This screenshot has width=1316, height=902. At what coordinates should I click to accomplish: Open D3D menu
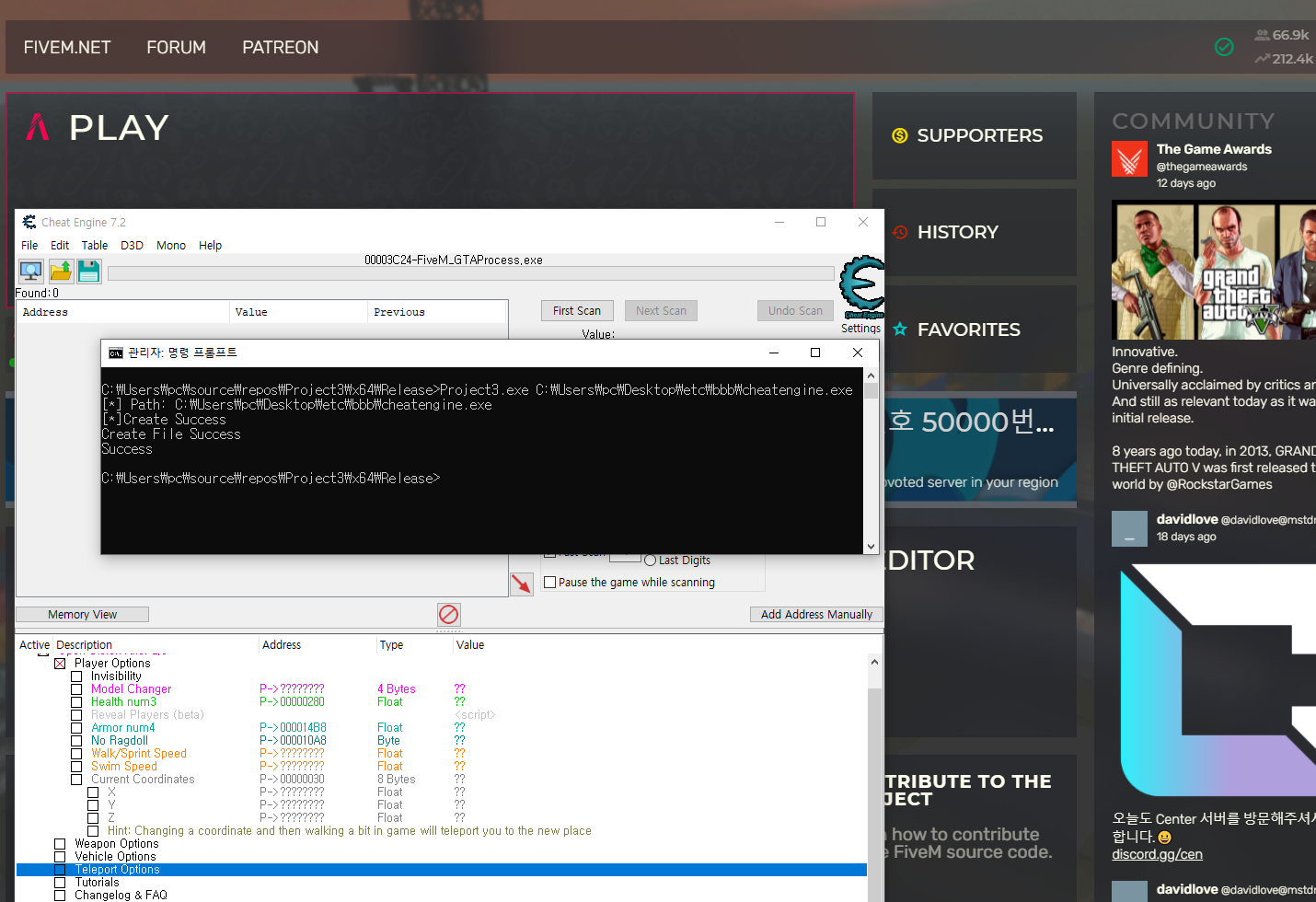[132, 246]
